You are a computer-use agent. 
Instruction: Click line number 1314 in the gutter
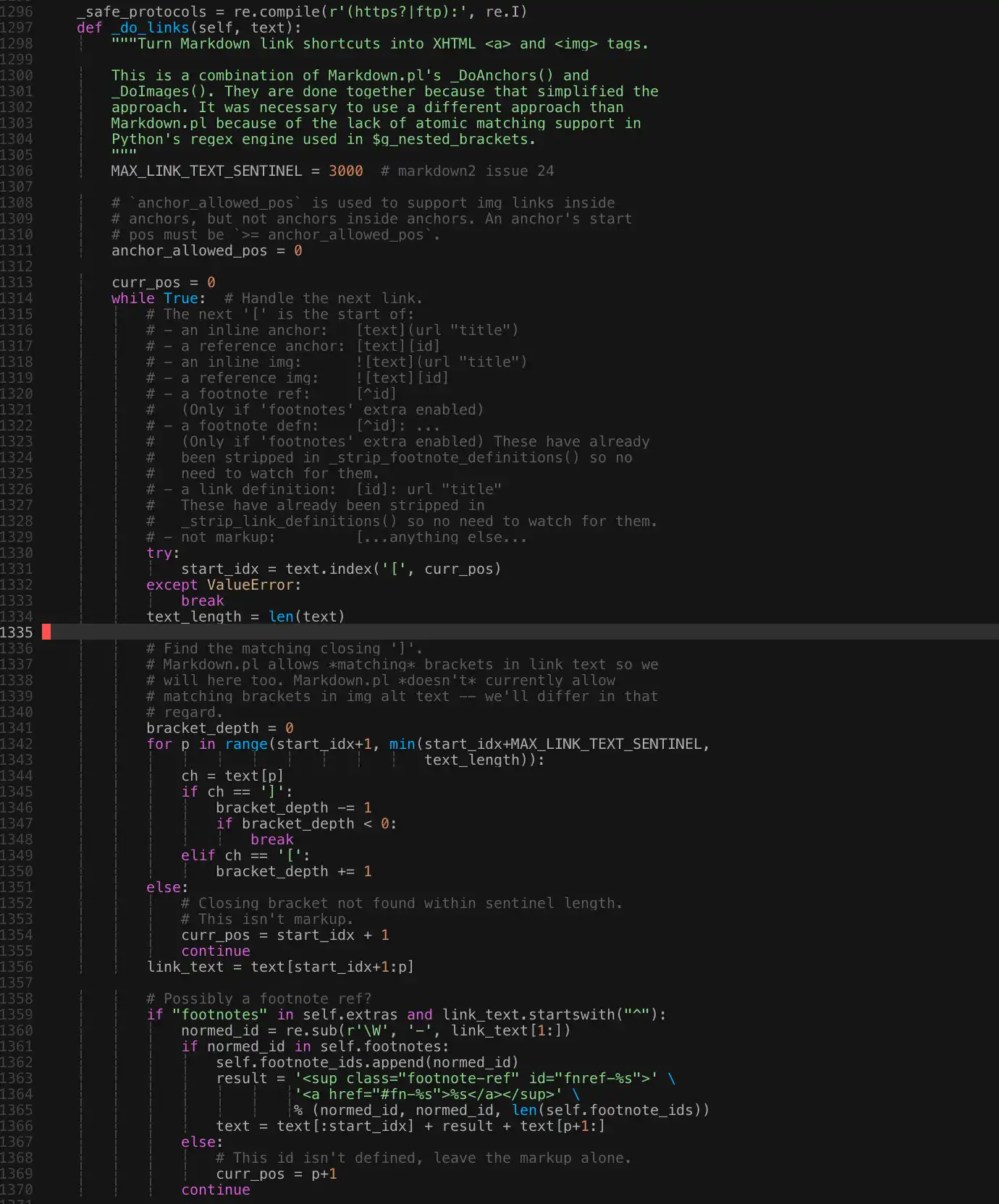17,298
